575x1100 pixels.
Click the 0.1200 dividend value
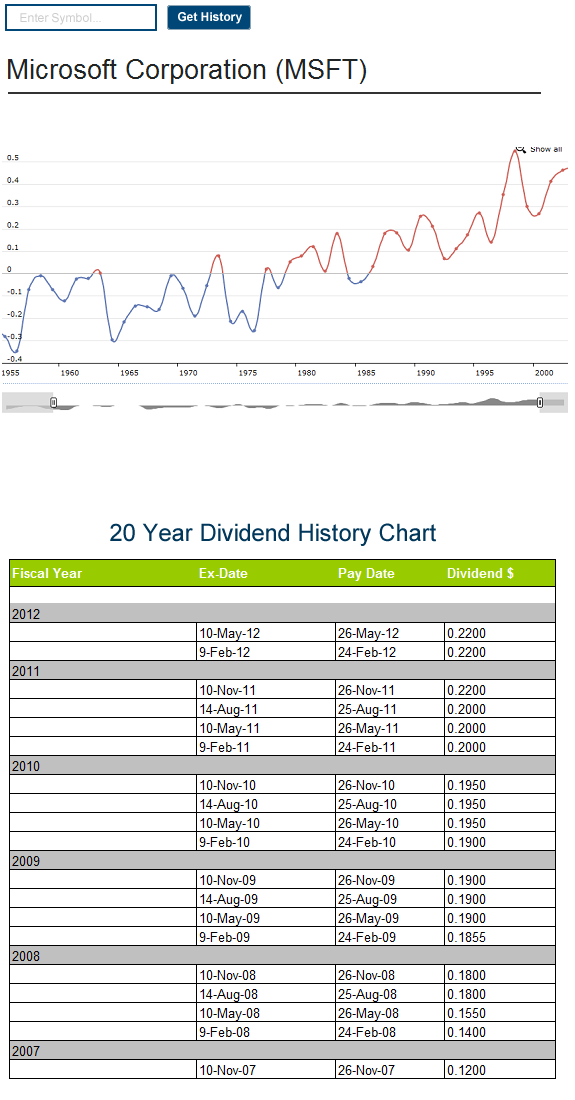[500, 1068]
